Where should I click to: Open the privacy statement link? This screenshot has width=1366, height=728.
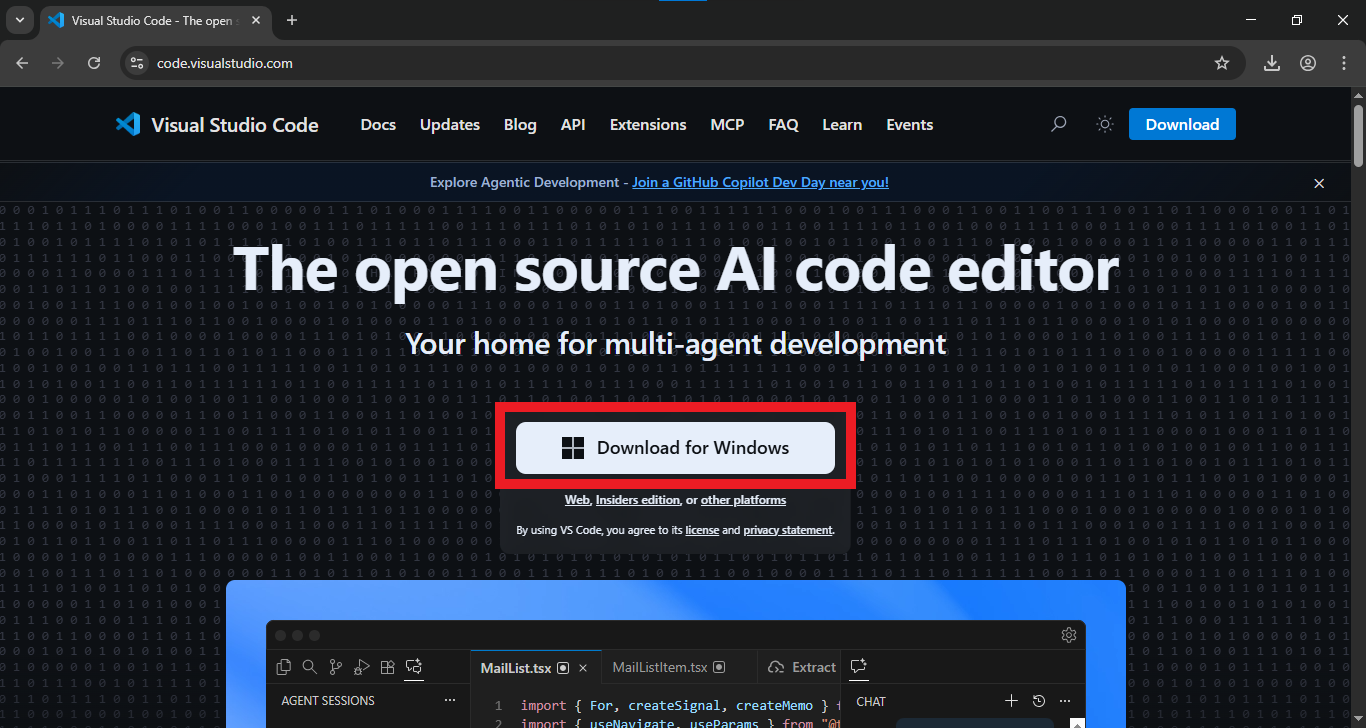coord(788,530)
